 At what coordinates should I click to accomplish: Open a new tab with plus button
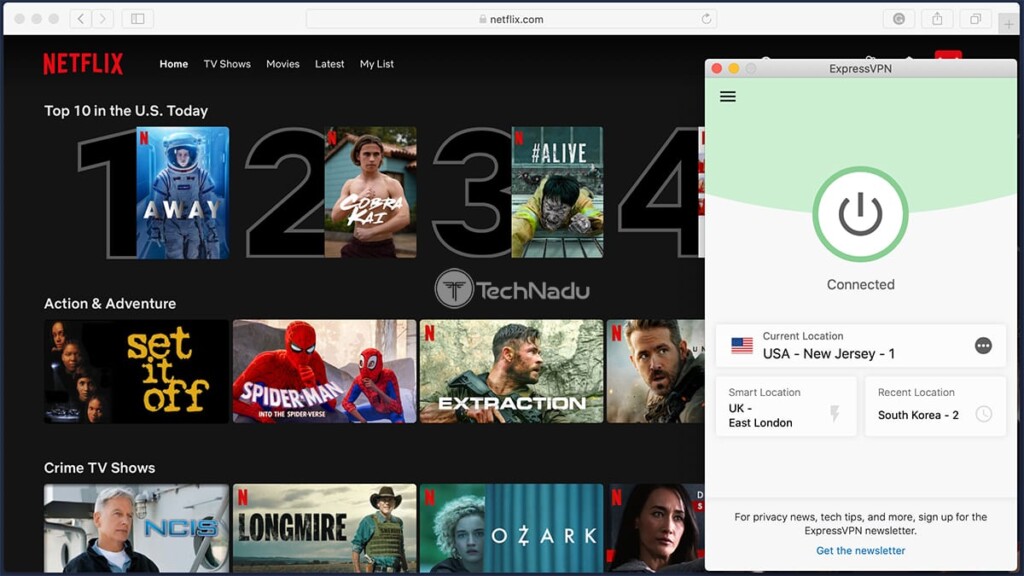pos(1009,24)
